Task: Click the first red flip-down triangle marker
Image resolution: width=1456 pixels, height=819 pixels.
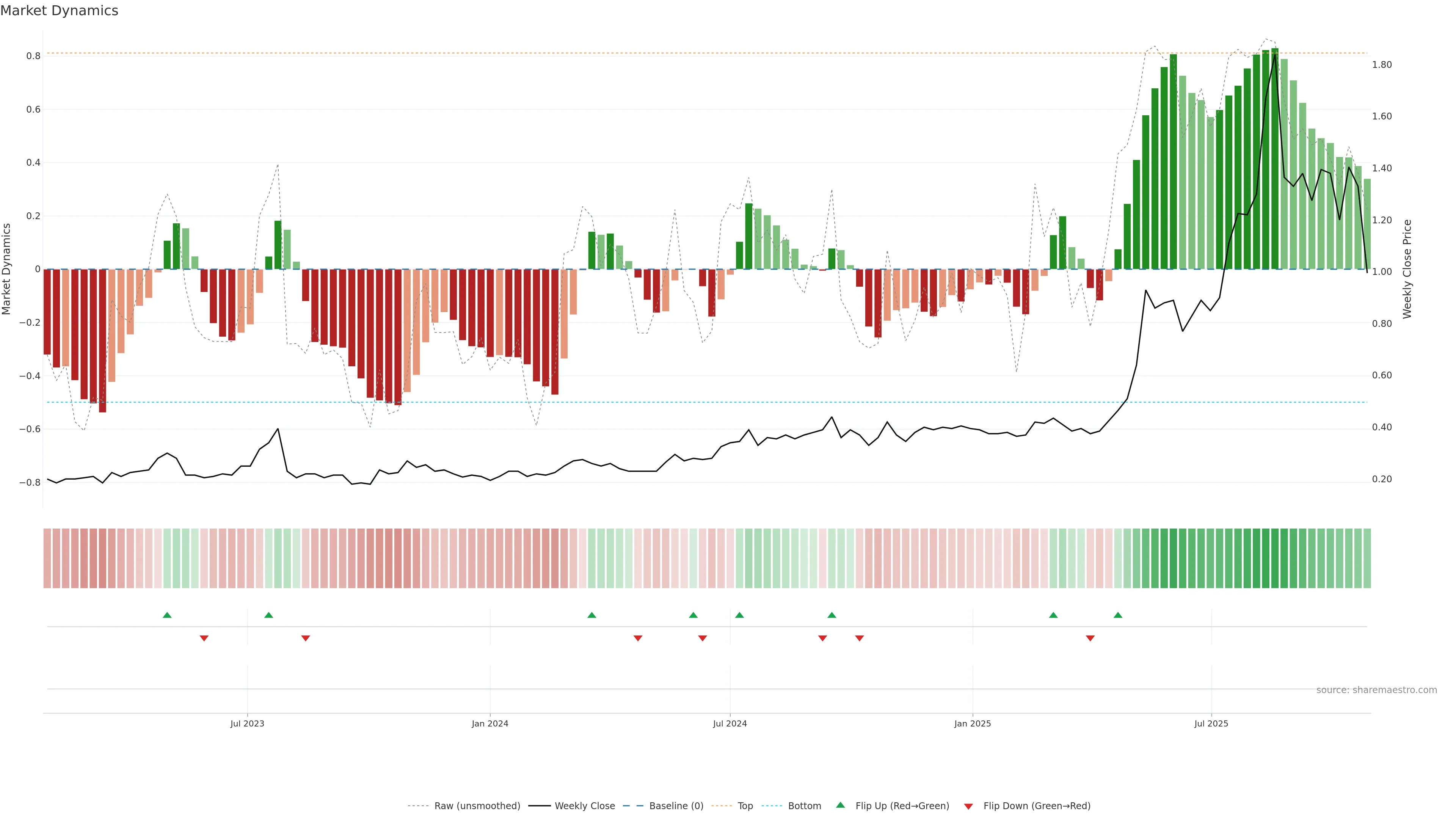Action: pyautogui.click(x=204, y=638)
